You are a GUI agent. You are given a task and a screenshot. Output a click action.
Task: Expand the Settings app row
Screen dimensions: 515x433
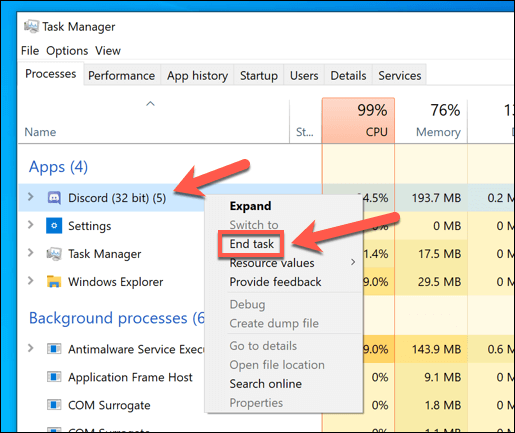pos(31,225)
